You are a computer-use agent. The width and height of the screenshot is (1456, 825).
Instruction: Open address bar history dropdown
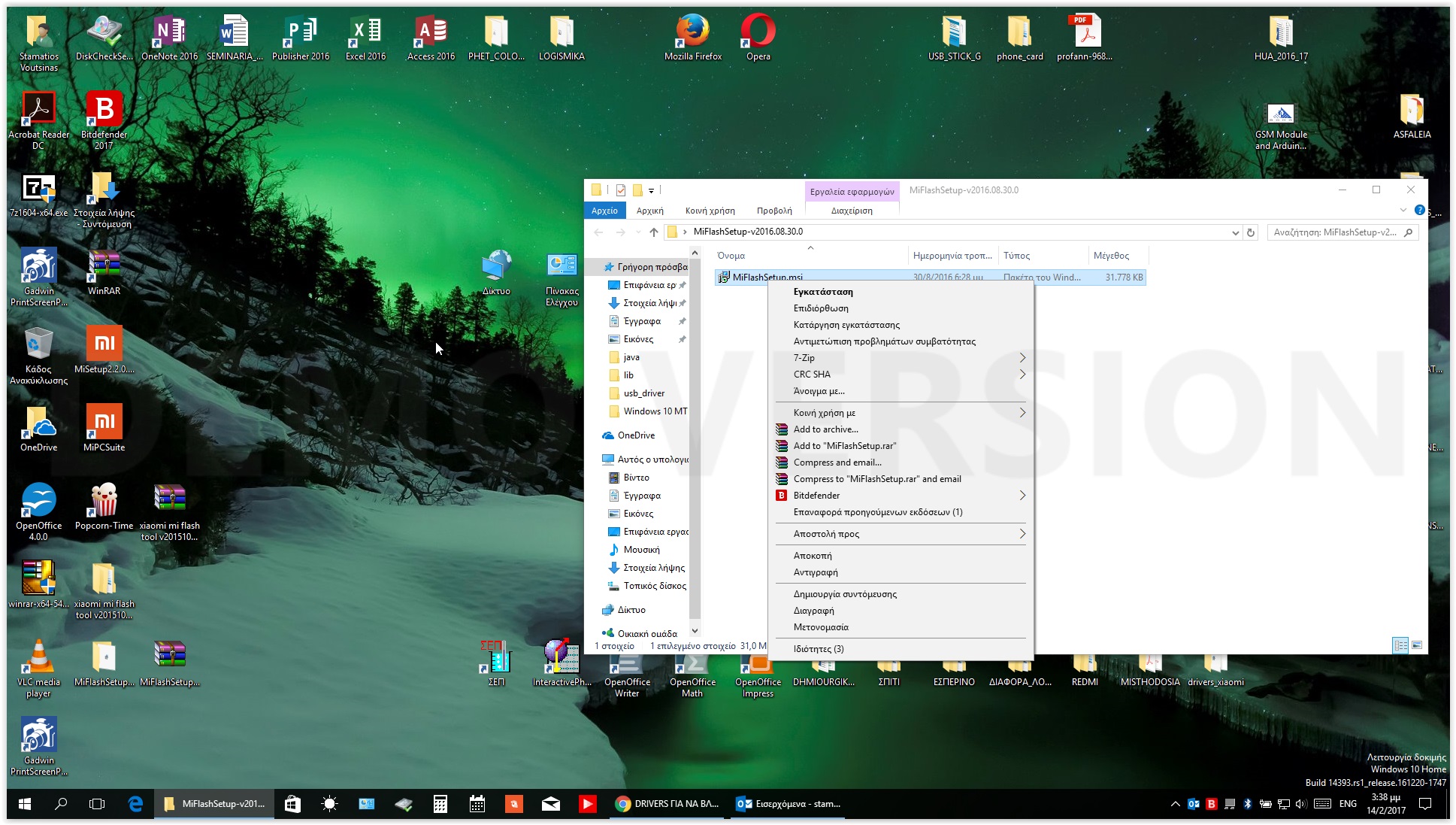pos(1235,232)
